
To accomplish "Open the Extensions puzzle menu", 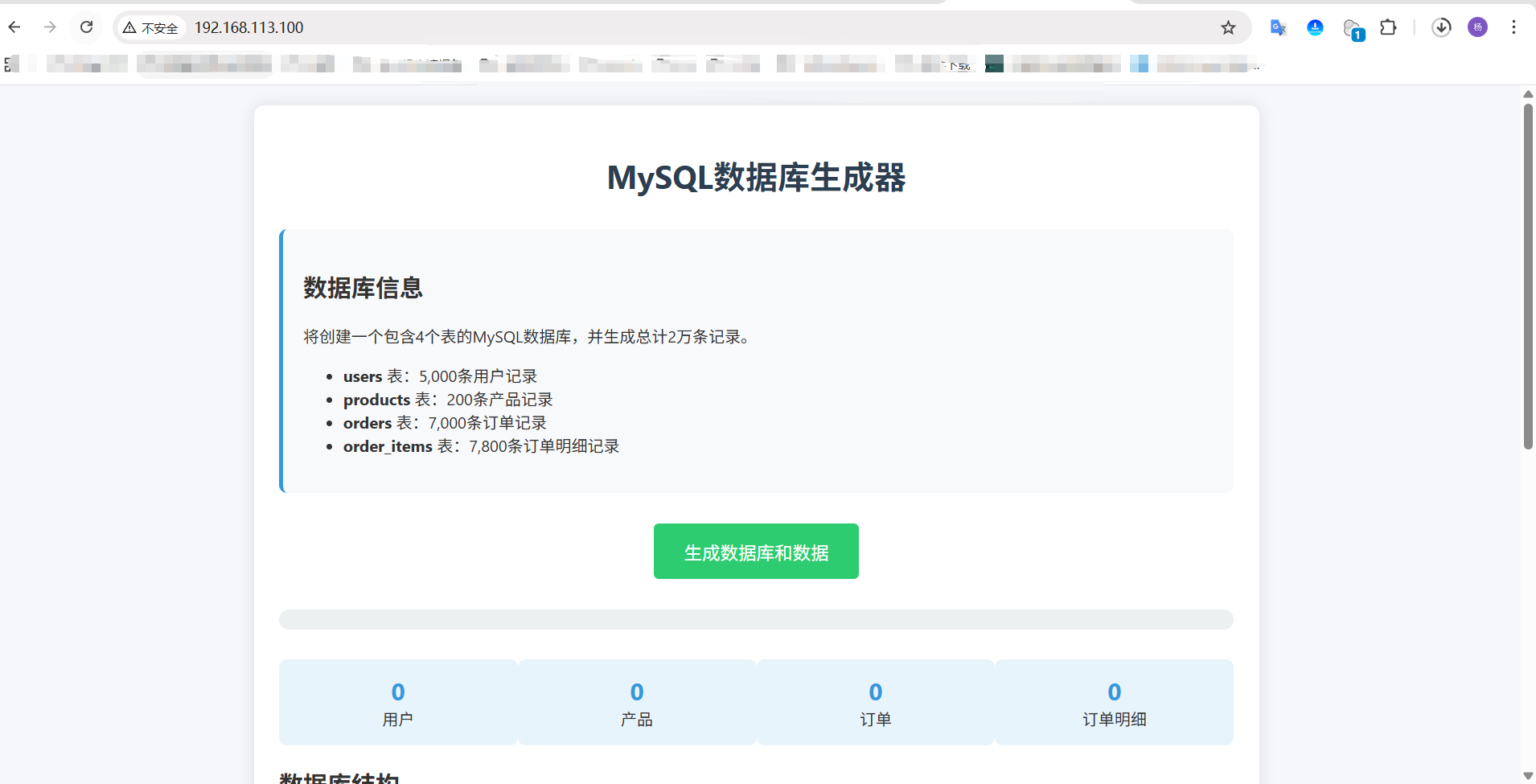I will (1388, 27).
